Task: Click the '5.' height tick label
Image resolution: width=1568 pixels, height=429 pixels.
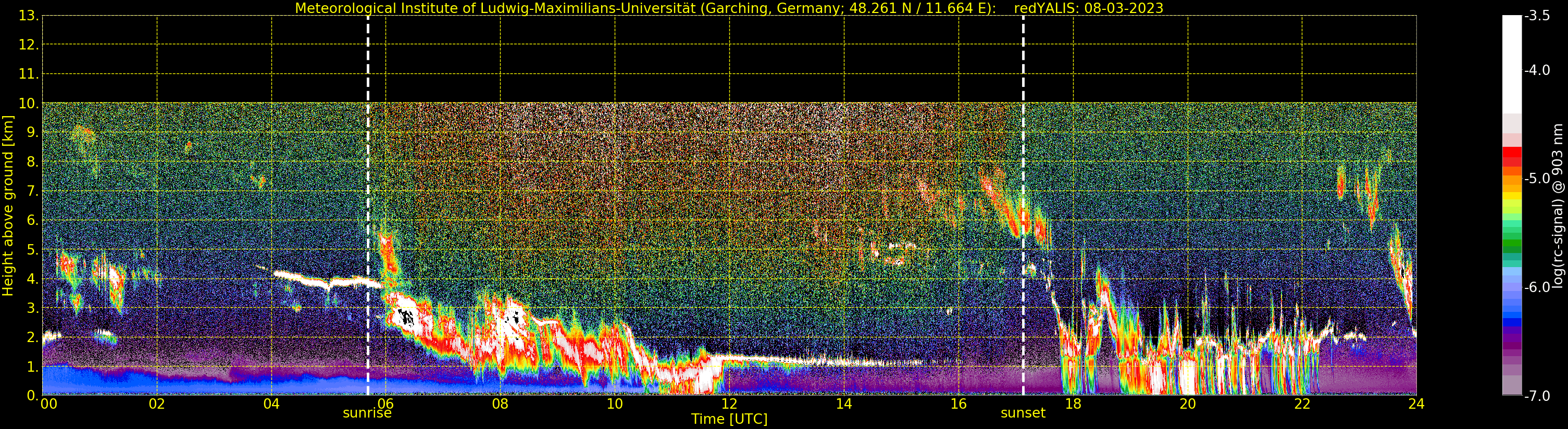Action: 33,250
